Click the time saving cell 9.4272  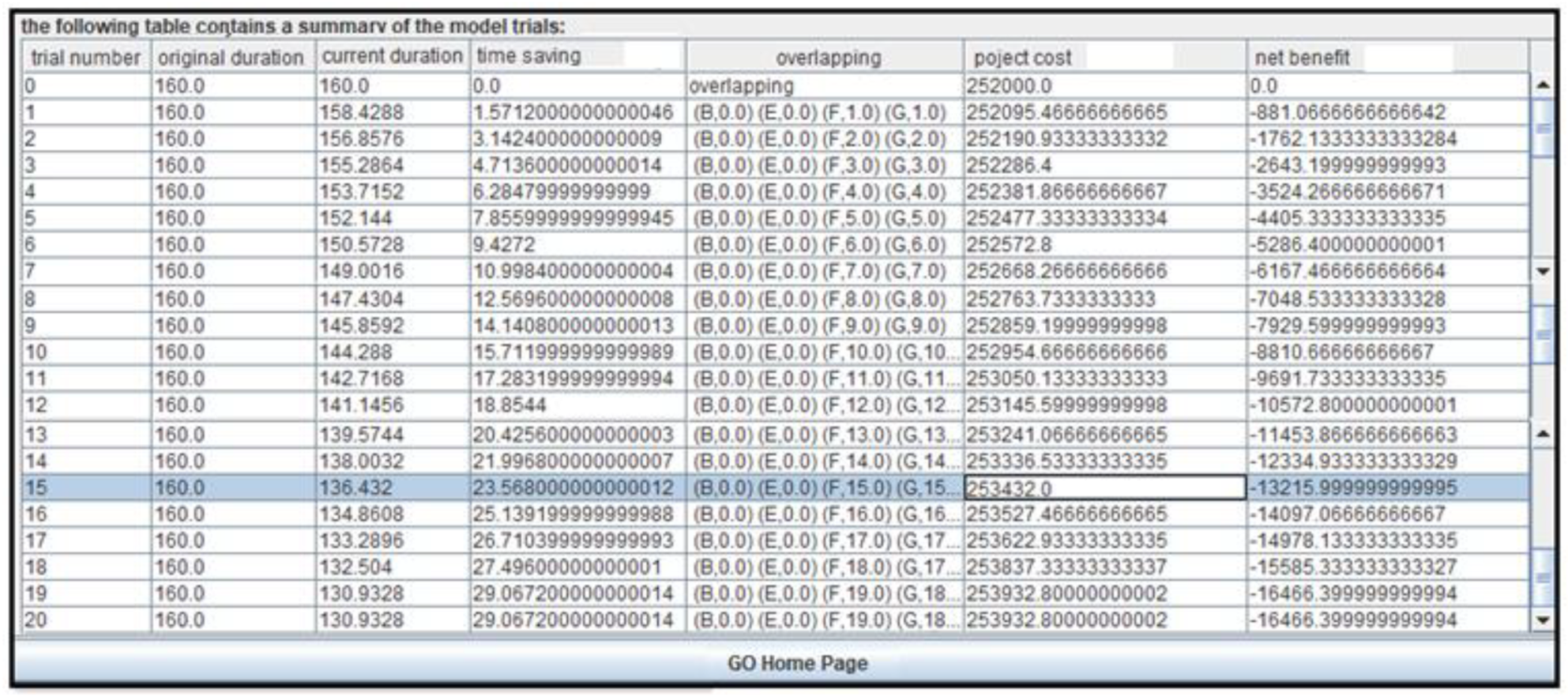(x=577, y=244)
